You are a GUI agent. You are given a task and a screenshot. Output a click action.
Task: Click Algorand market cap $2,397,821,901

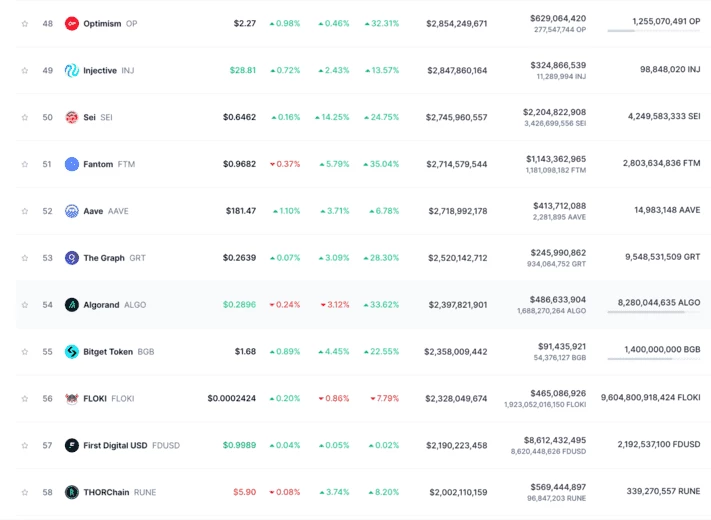tap(458, 305)
